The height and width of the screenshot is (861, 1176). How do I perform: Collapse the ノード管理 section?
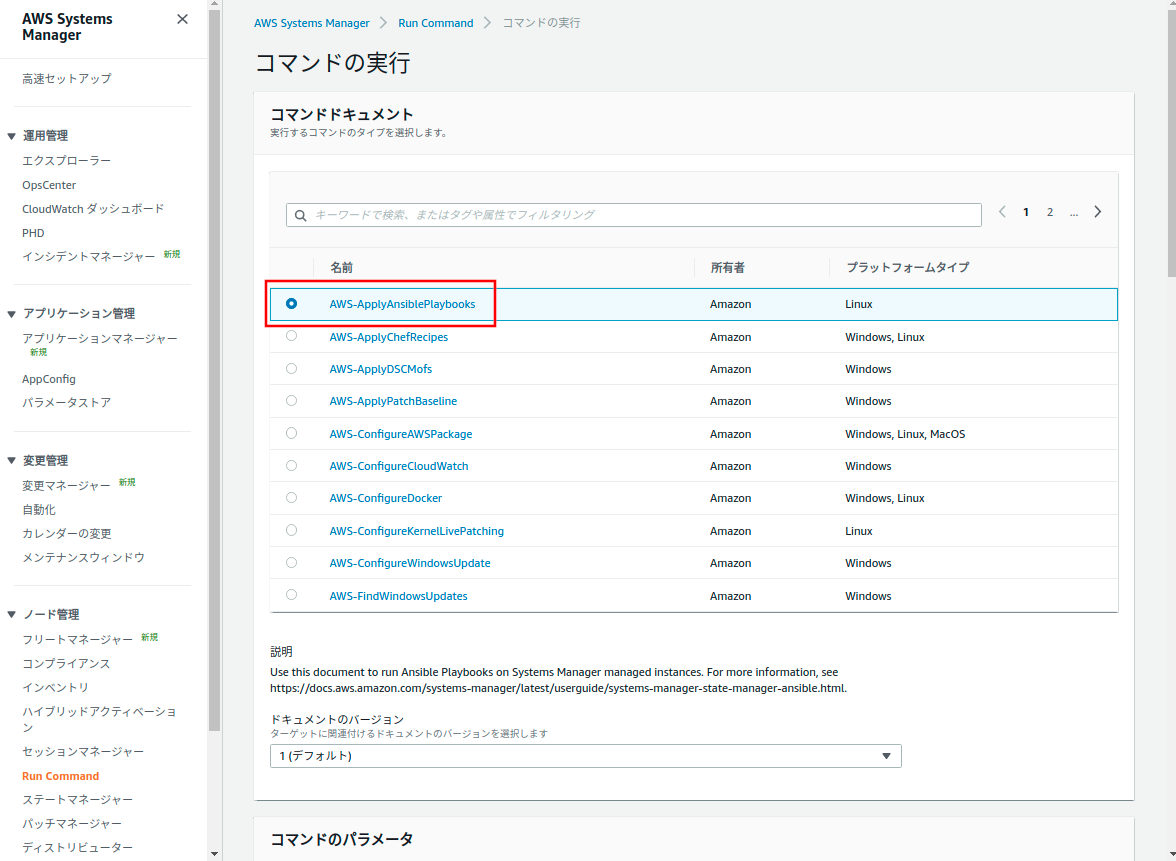(12, 615)
